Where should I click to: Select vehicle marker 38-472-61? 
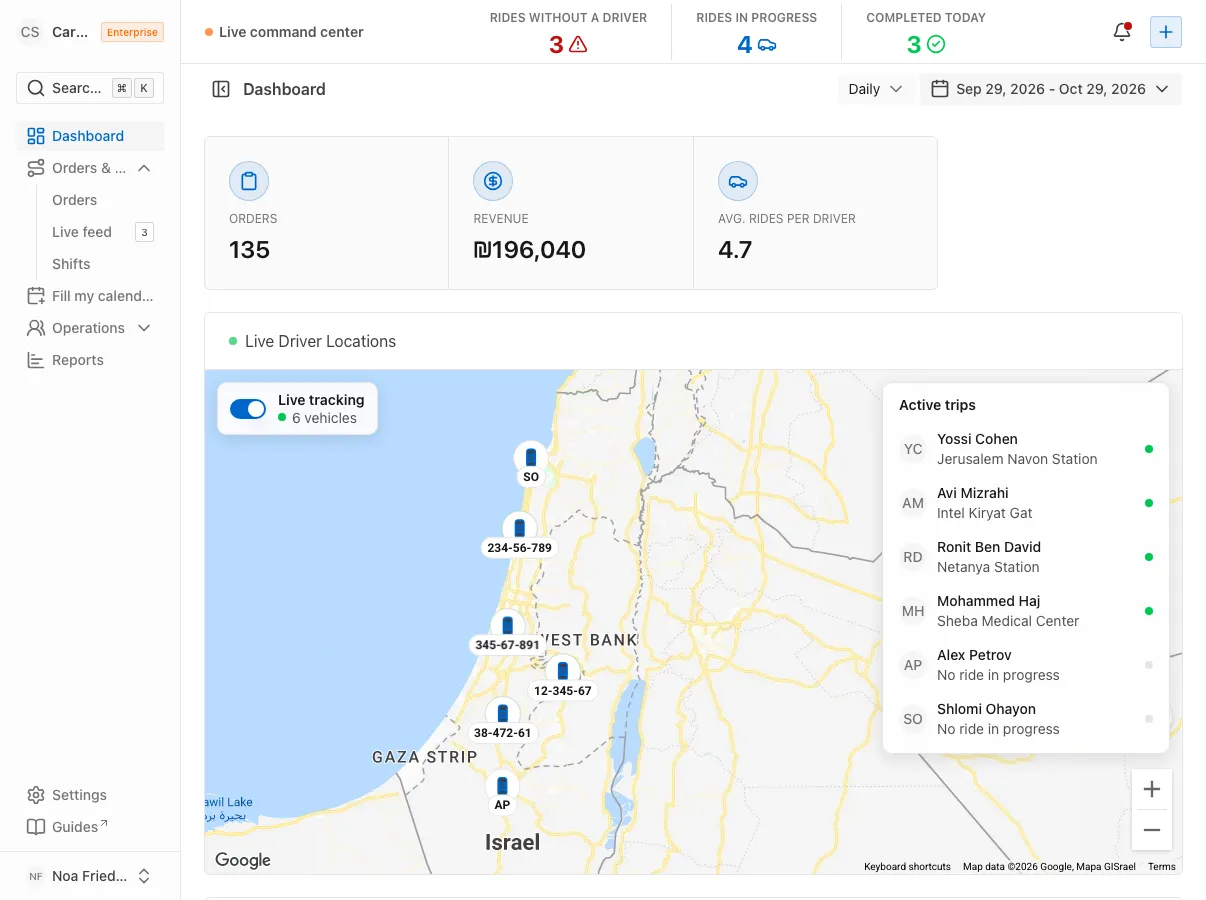pos(502,720)
